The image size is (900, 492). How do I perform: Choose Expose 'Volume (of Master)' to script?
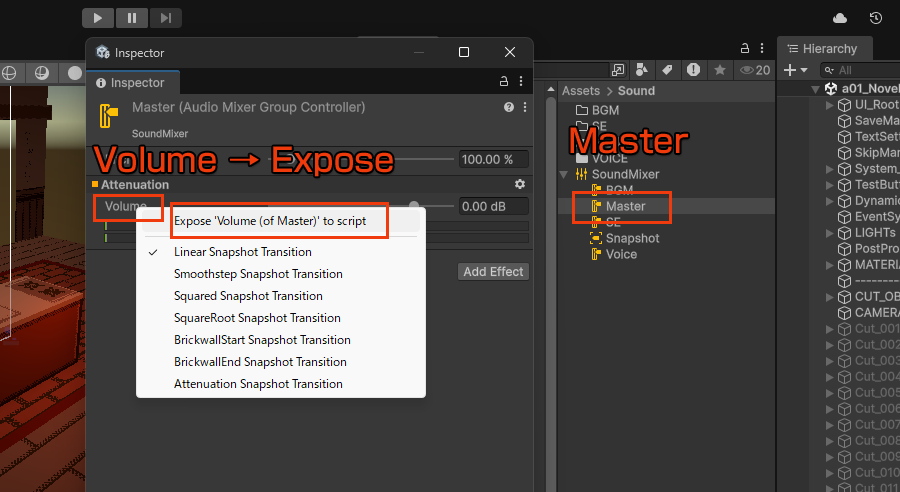click(270, 221)
